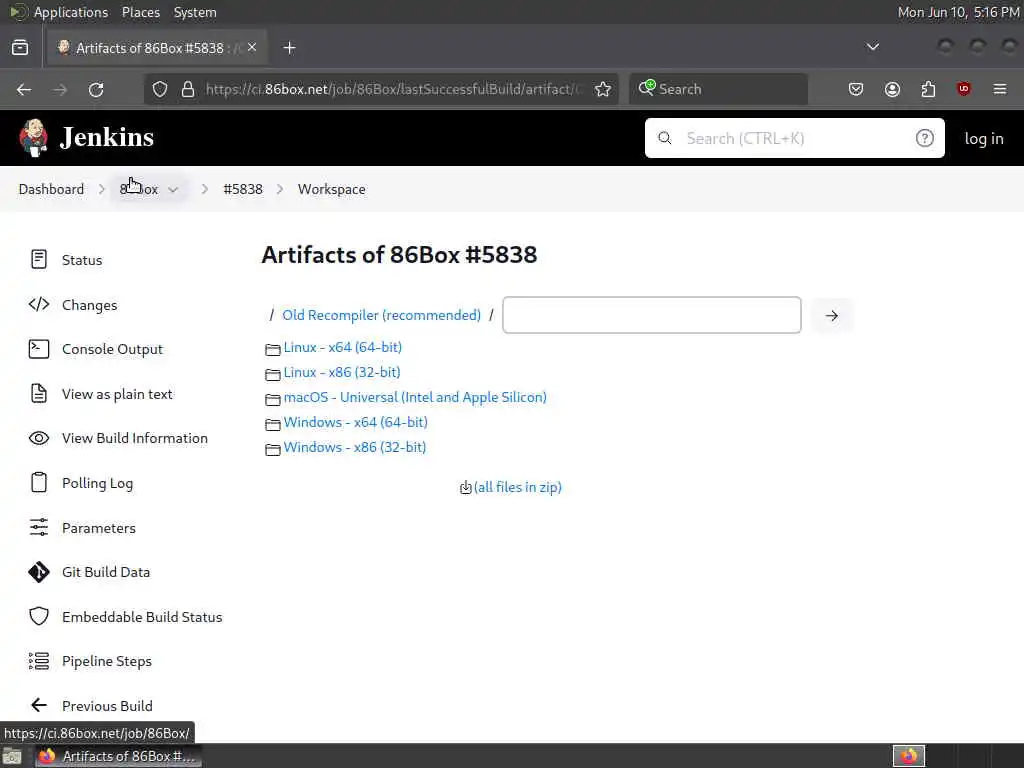Open a new browser tab
The height and width of the screenshot is (768, 1024).
289,48
